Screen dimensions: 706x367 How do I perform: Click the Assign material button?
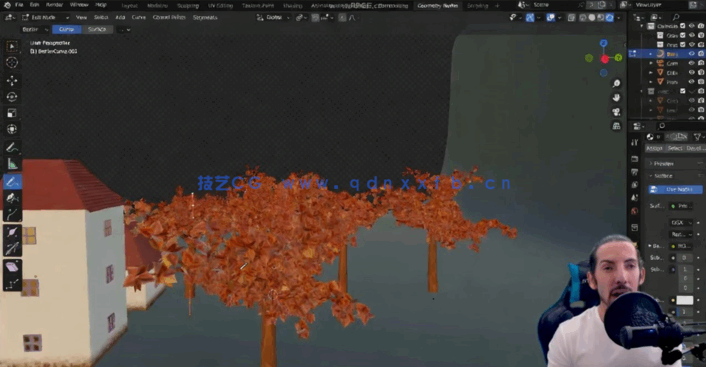click(654, 149)
